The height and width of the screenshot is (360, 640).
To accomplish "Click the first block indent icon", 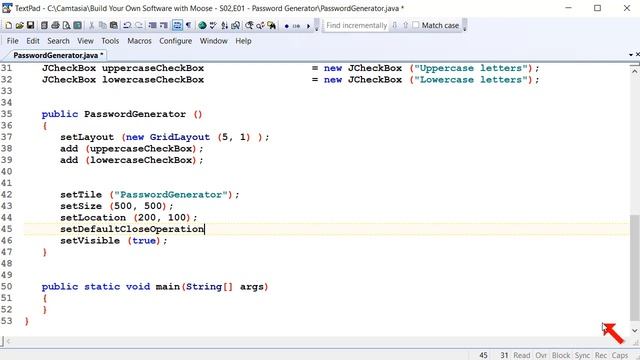I will (152, 25).
